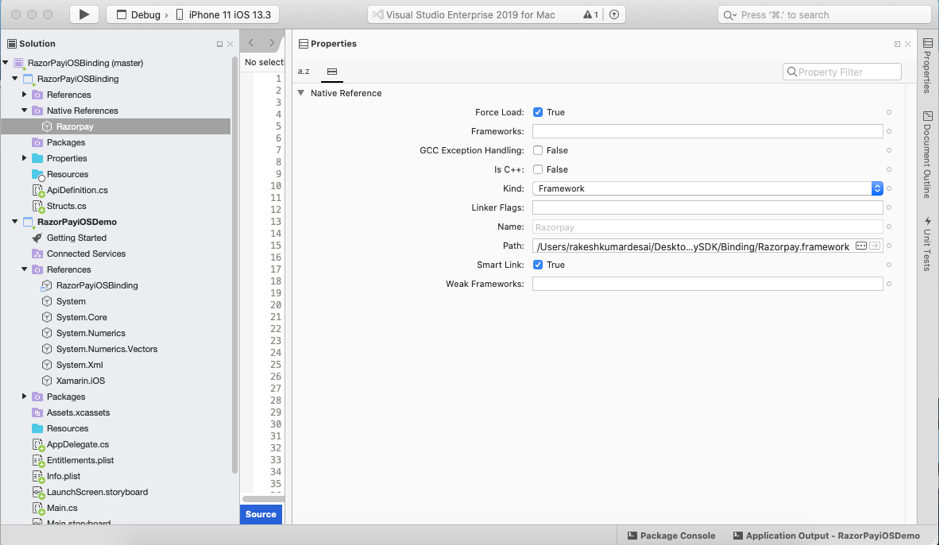The height and width of the screenshot is (545, 939).
Task: Toggle the Force Load checkbox
Action: point(538,112)
